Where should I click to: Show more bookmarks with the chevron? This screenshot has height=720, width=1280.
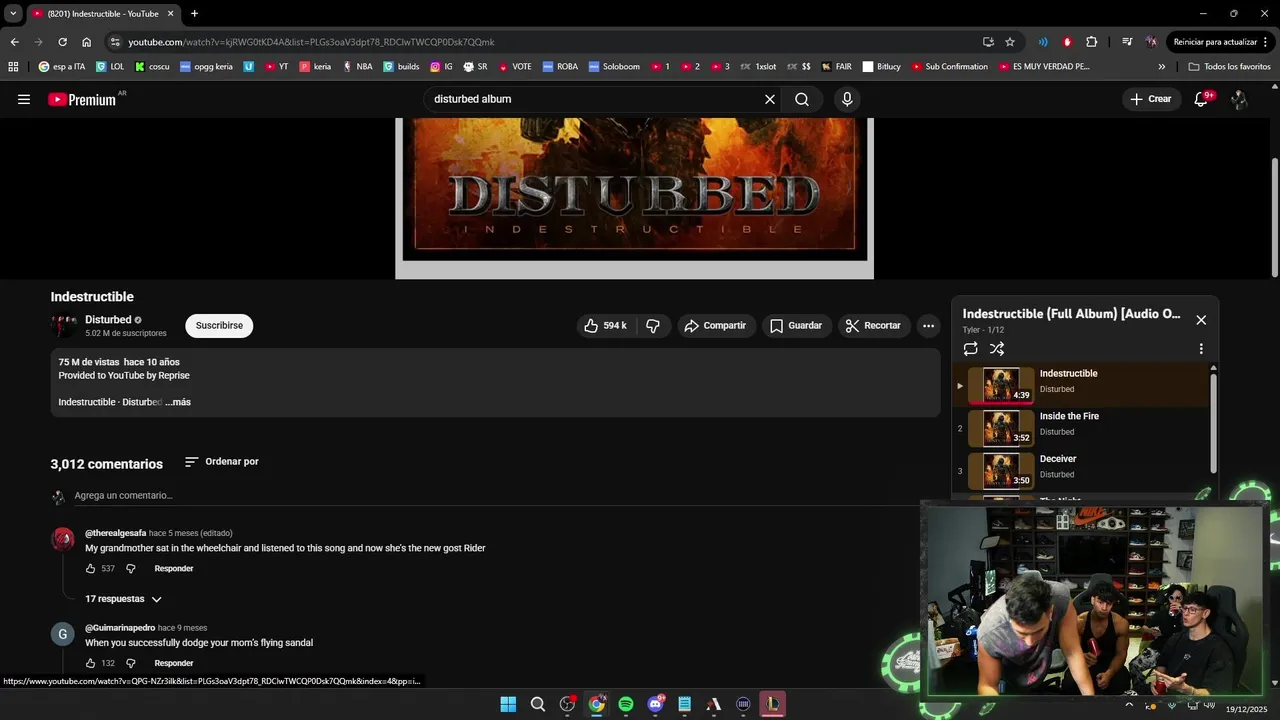1162,67
